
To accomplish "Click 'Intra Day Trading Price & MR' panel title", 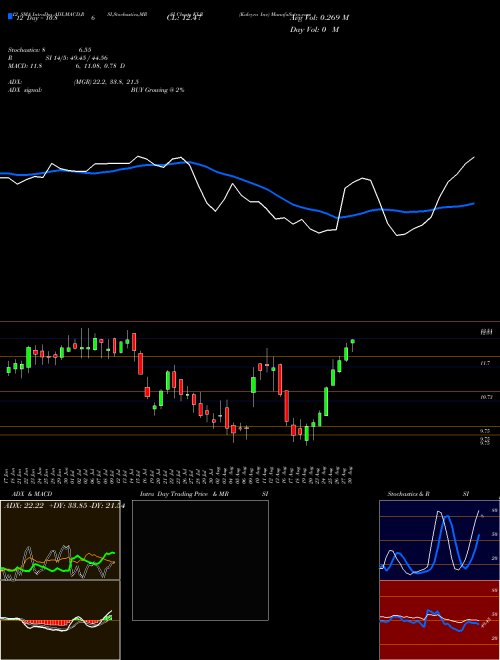I will coord(184,494).
